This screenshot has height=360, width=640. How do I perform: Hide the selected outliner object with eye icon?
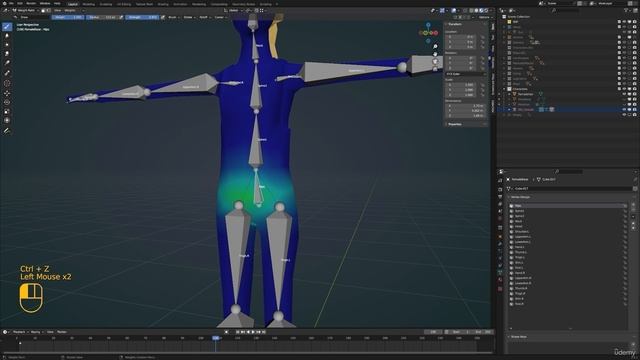(624, 109)
